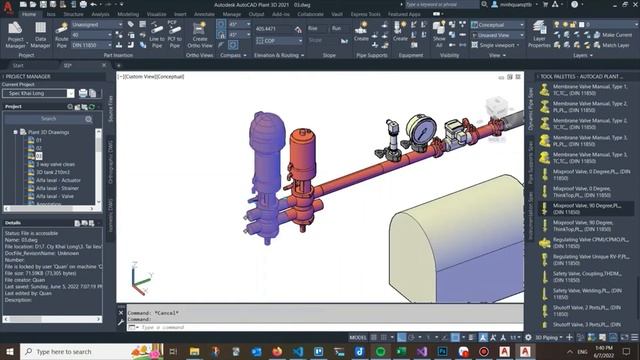This screenshot has height=360, width=640.
Task: Open the DIN 11850 spec dropdown
Action: pyautogui.click(x=91, y=45)
